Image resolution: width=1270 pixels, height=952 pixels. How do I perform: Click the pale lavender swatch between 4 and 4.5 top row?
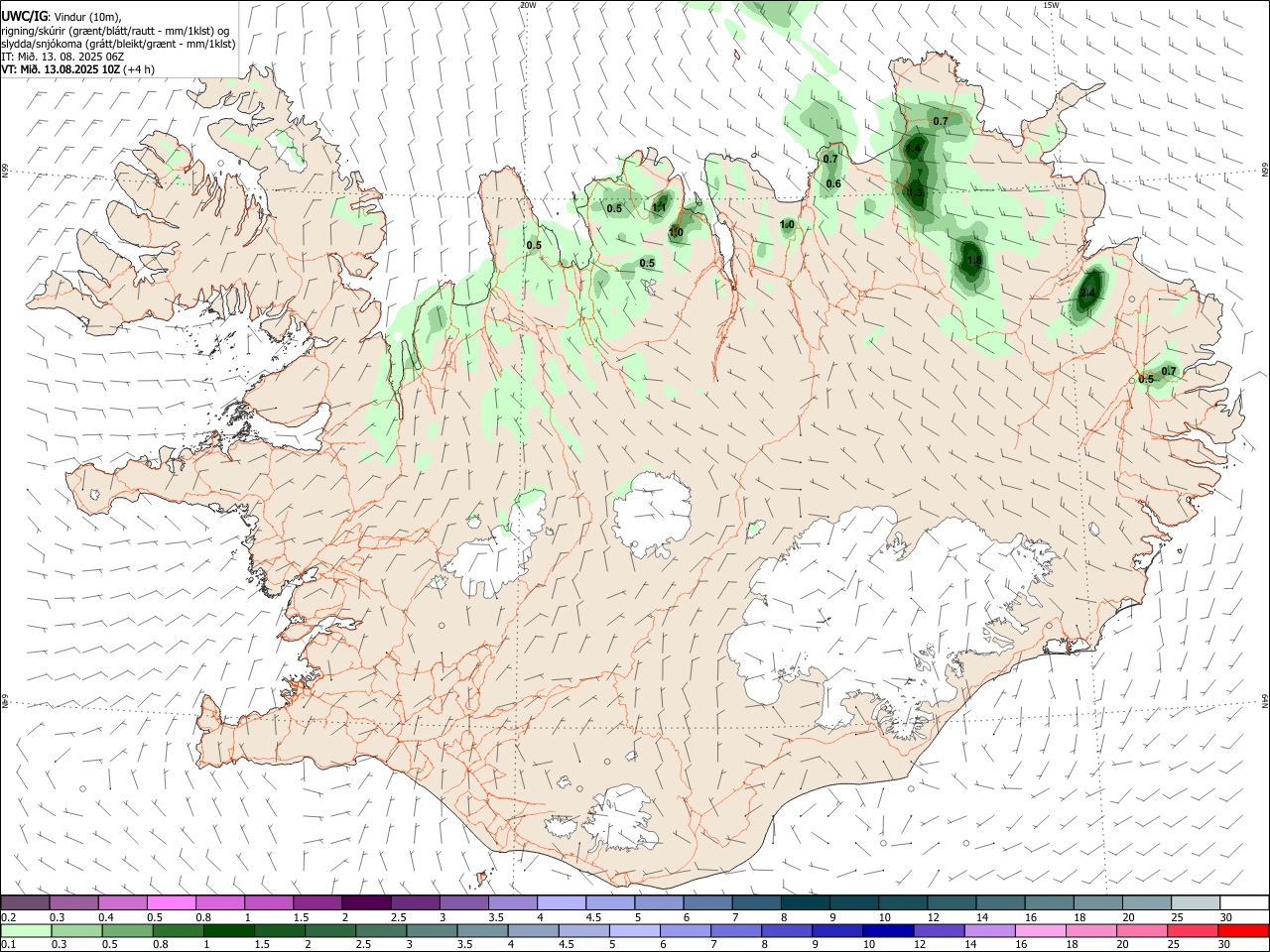click(x=561, y=902)
